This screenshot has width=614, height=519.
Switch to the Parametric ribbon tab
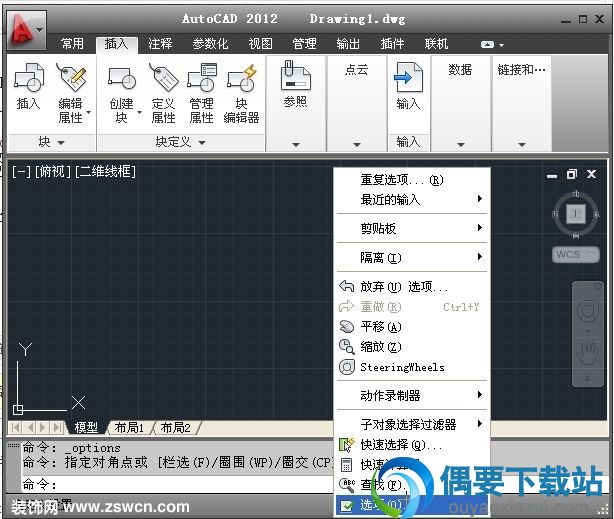[210, 43]
